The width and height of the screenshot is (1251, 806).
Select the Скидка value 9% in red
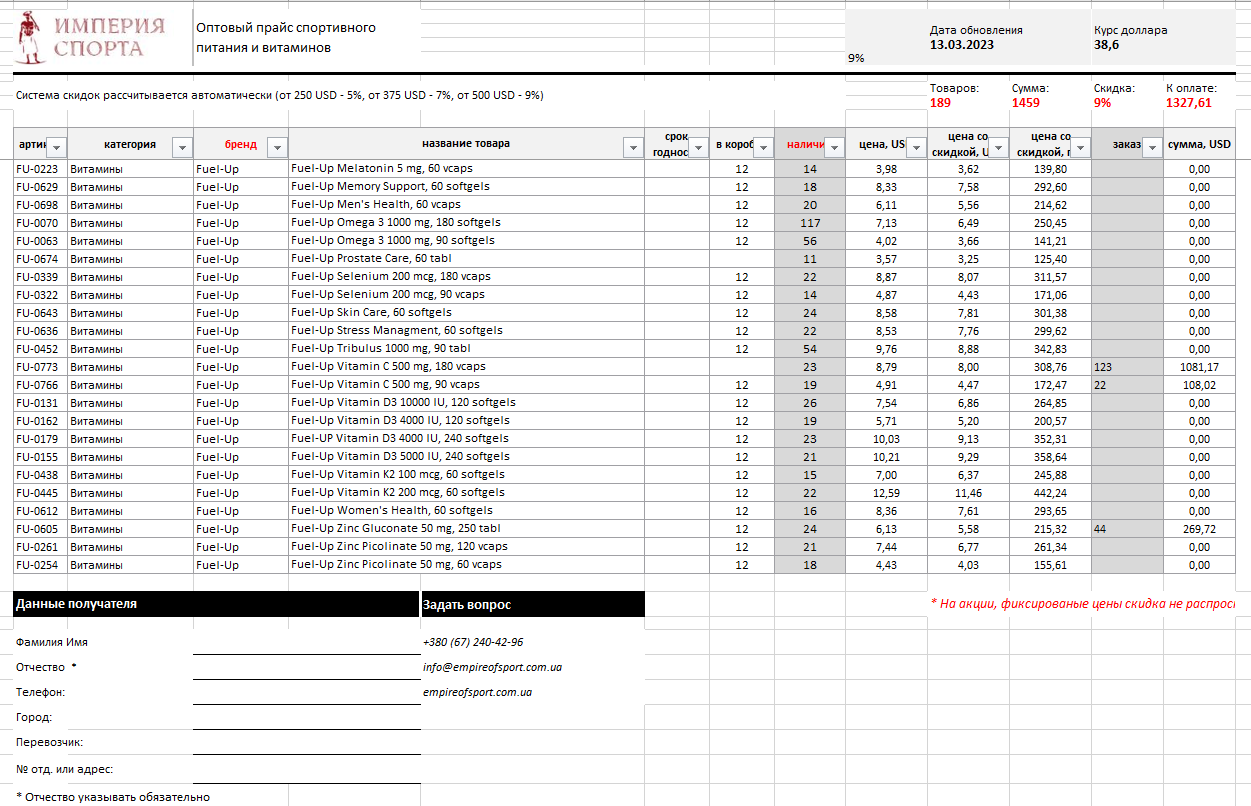click(x=1102, y=103)
